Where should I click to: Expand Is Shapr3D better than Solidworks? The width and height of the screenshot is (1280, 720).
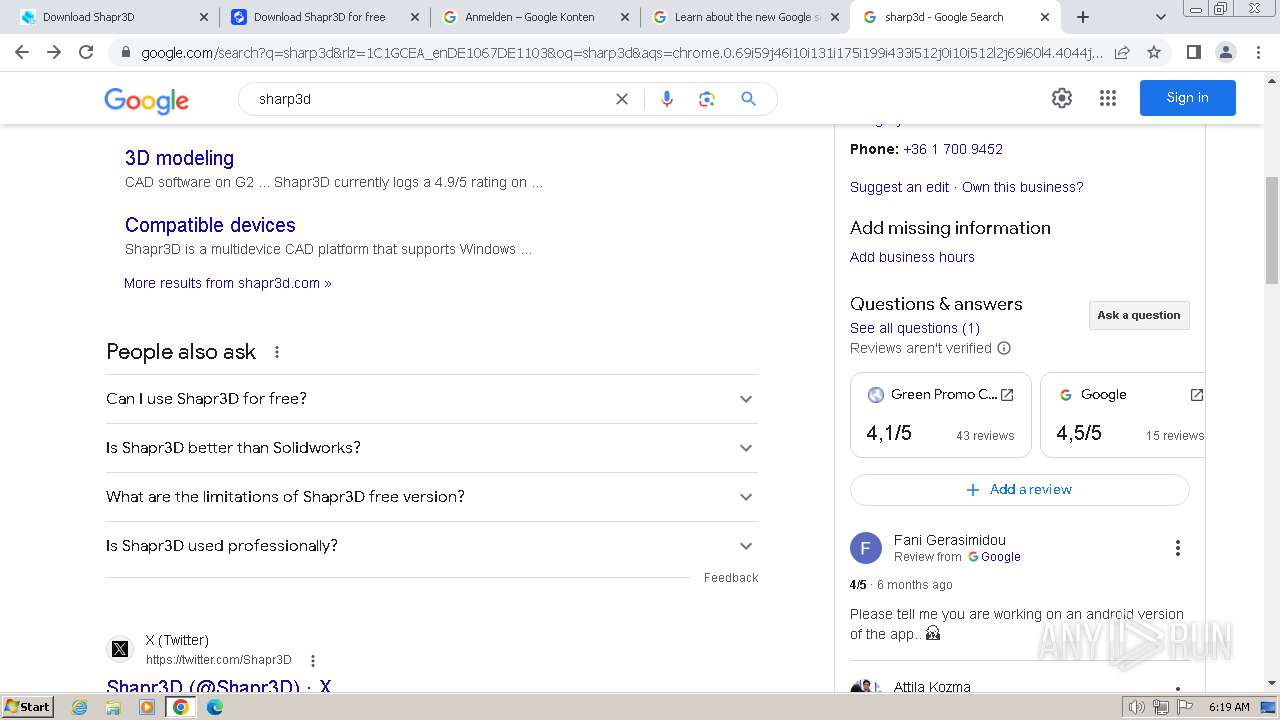[x=432, y=448]
